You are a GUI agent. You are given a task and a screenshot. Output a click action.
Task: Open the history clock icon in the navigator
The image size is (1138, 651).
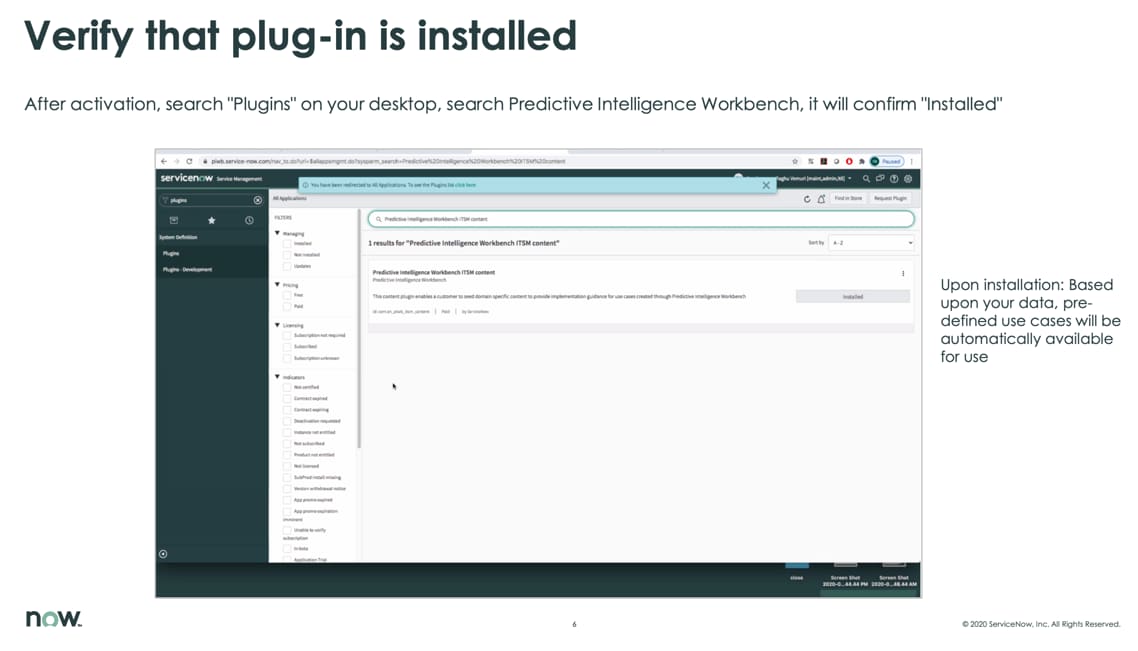click(x=249, y=220)
